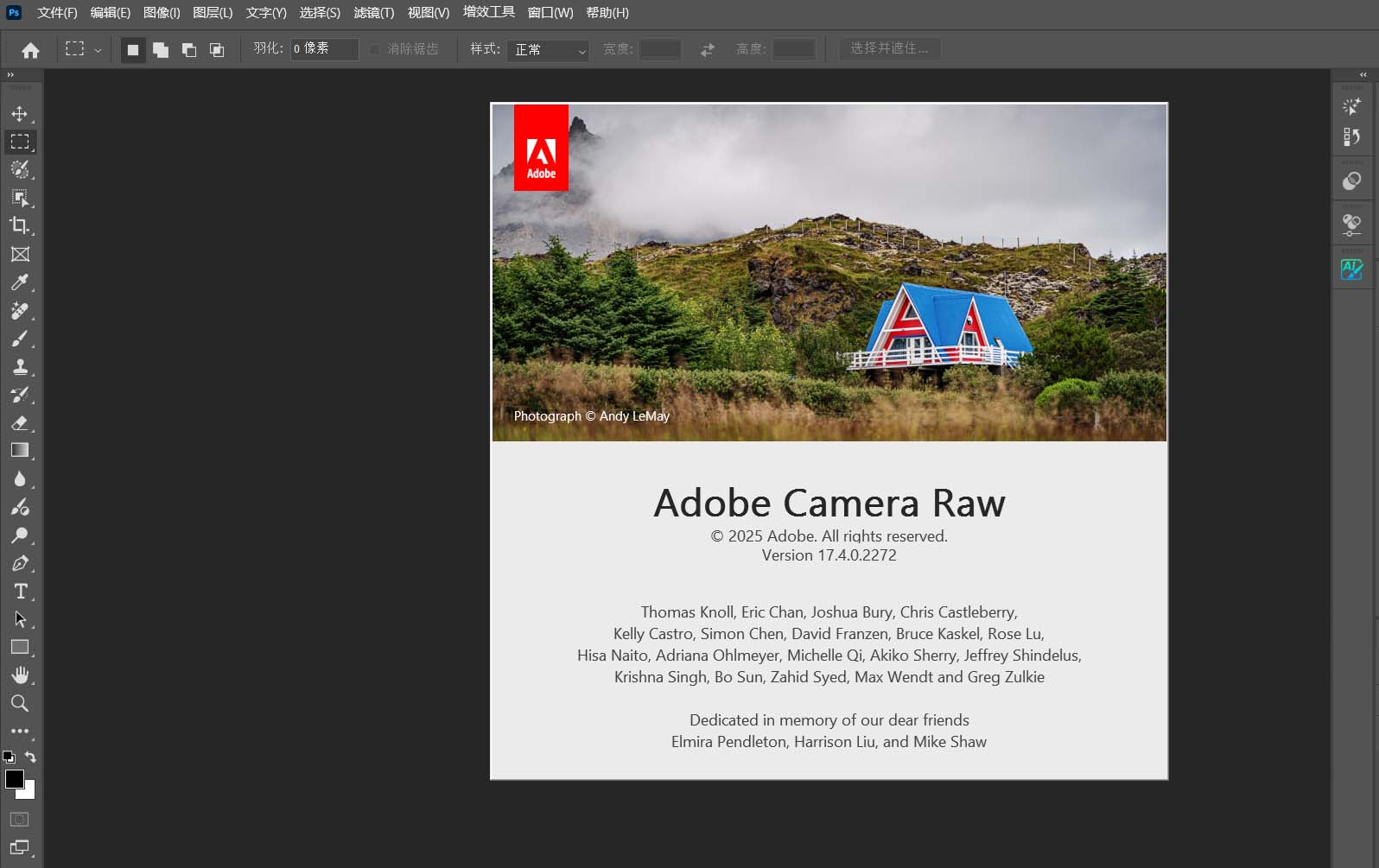The width and height of the screenshot is (1379, 868).
Task: Select the Hand tool
Action: (20, 675)
